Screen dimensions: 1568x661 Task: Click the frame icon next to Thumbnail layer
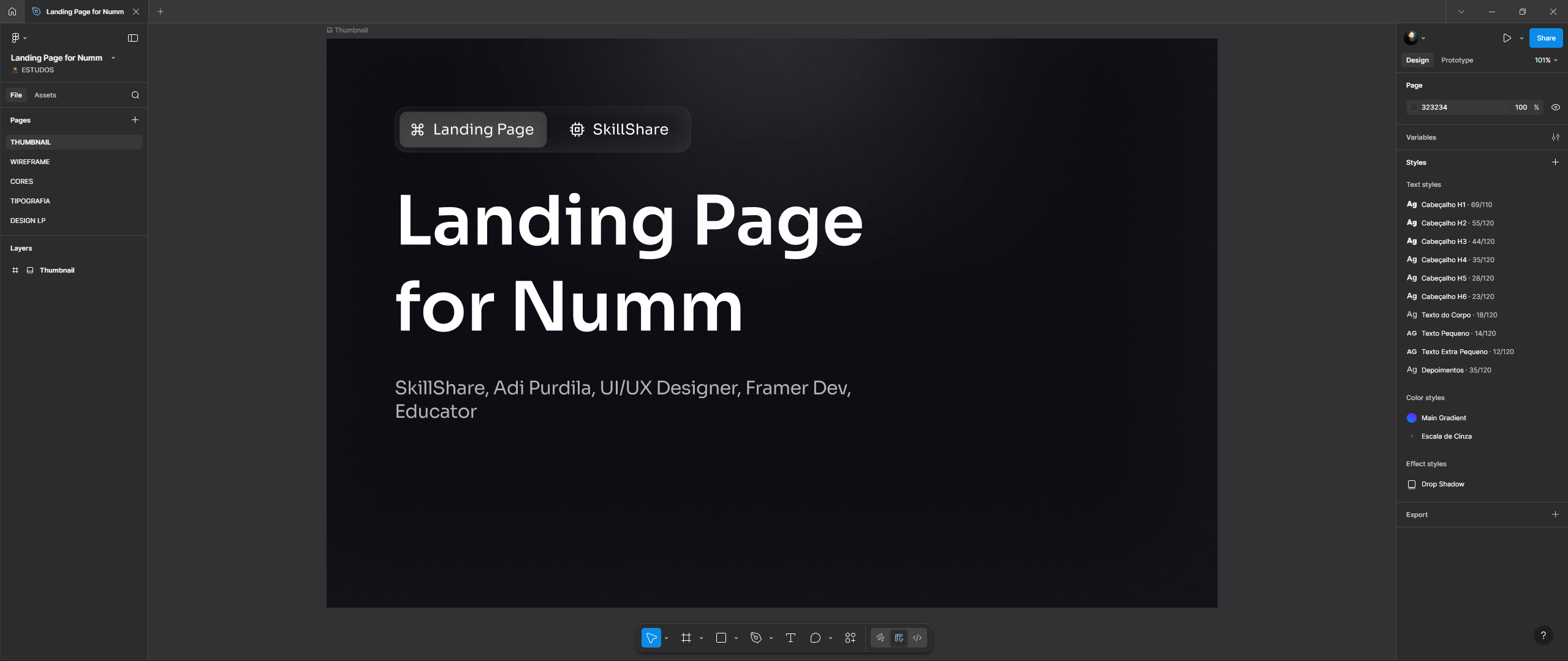click(15, 270)
